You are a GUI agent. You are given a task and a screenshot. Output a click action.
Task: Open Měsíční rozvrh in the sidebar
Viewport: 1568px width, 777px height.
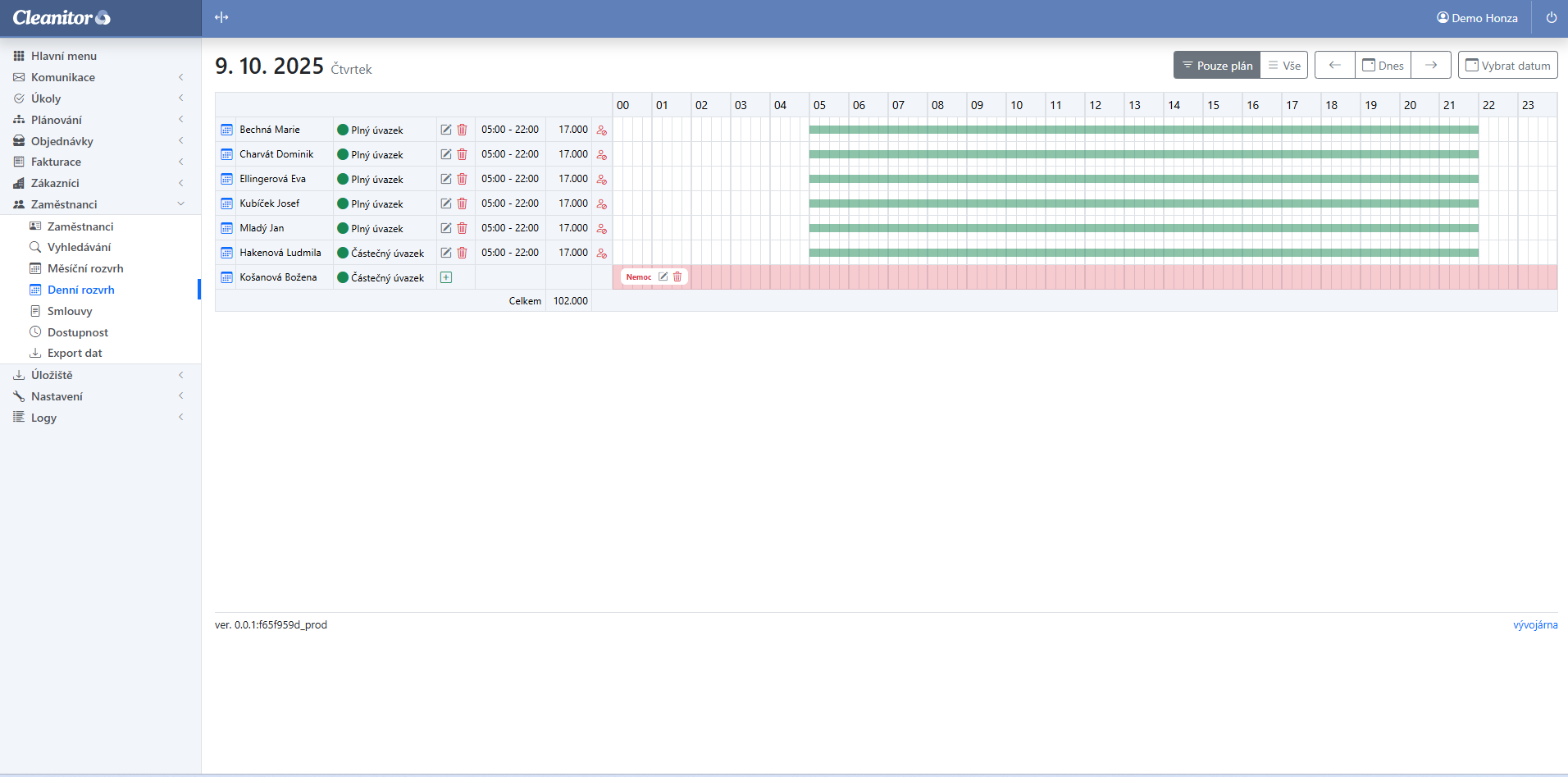(85, 268)
